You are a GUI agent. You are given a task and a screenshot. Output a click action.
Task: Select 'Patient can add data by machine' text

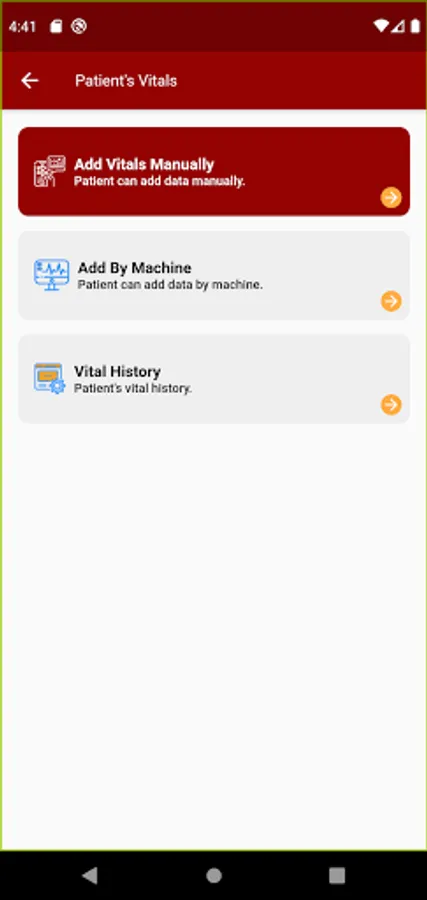(170, 285)
